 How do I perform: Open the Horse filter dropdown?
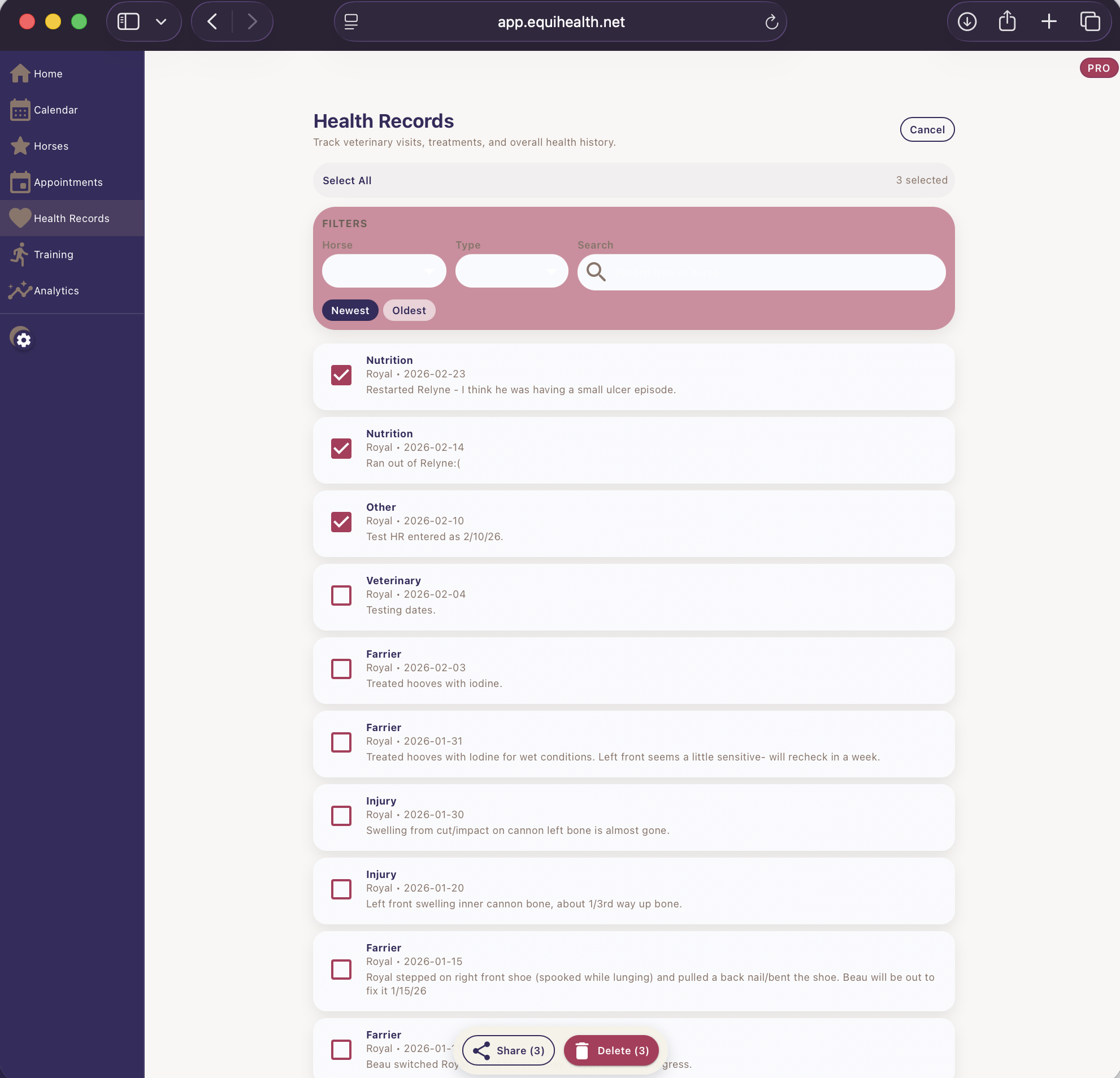(384, 271)
